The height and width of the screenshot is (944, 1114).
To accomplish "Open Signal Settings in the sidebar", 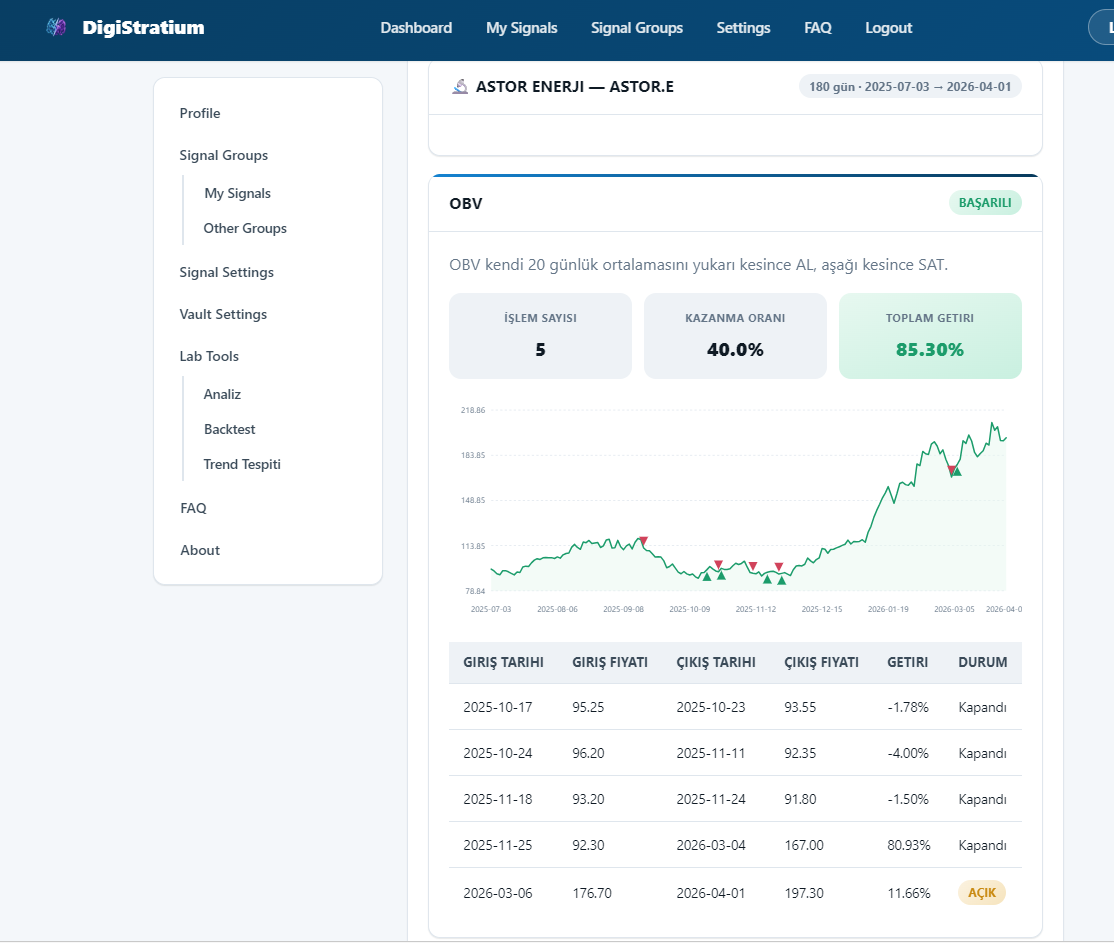I will coord(227,272).
